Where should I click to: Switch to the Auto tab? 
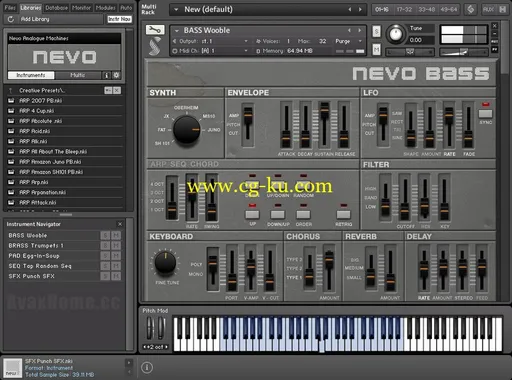click(126, 8)
